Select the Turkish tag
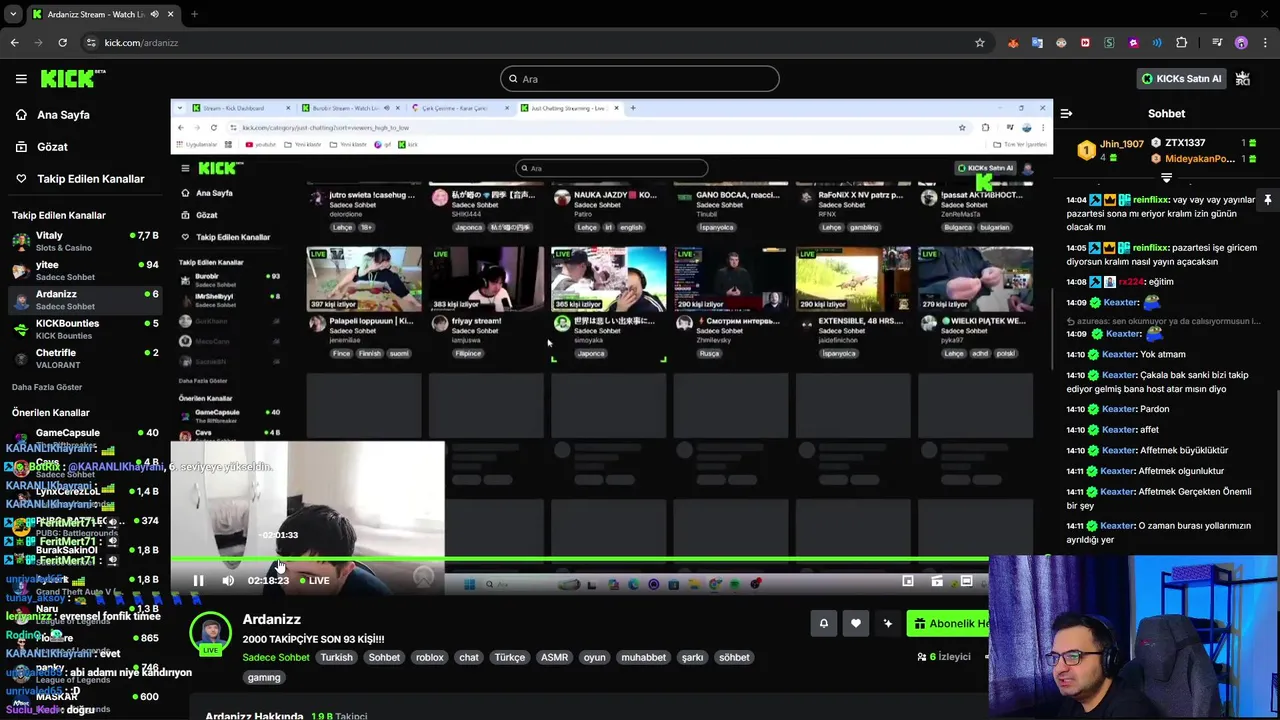 click(336, 657)
